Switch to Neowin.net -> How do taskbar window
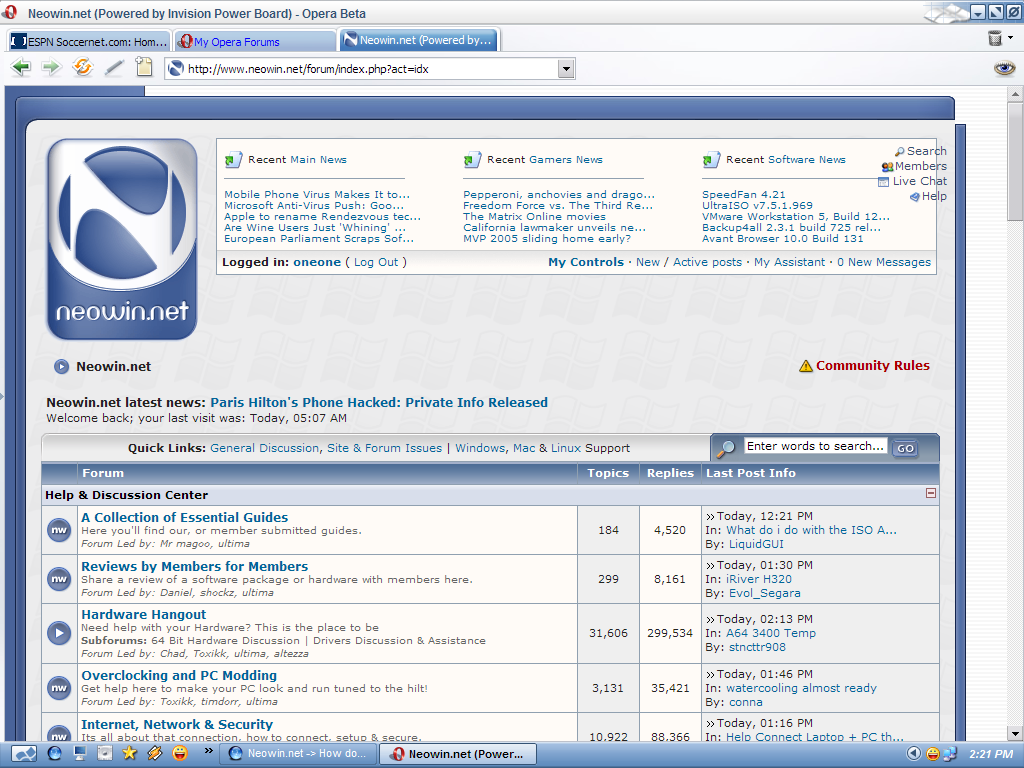Screen dimensions: 1024x768 pyautogui.click(x=297, y=754)
